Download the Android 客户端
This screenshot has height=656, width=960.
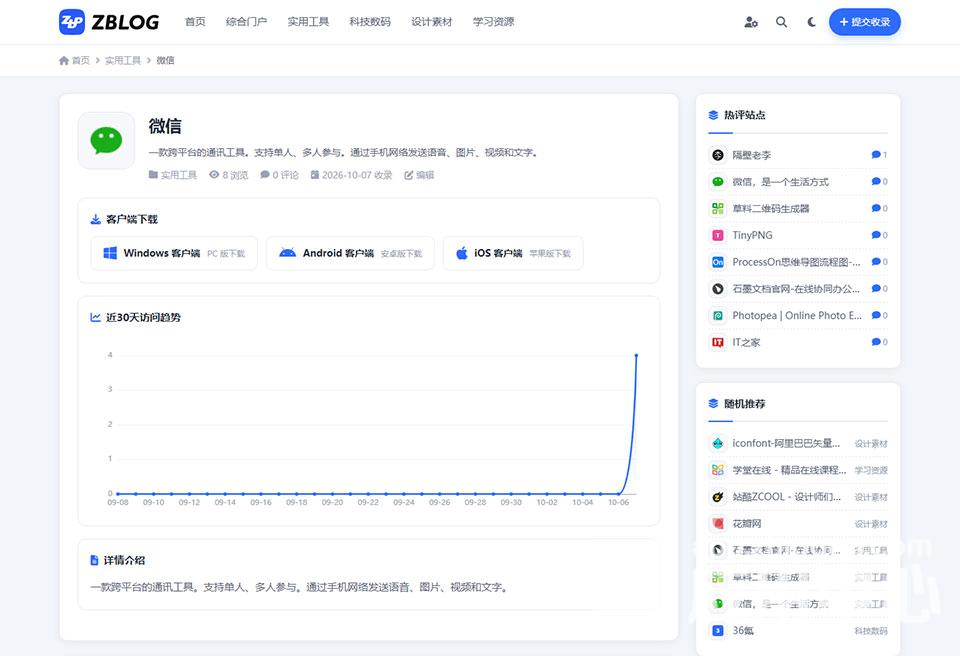click(350, 253)
